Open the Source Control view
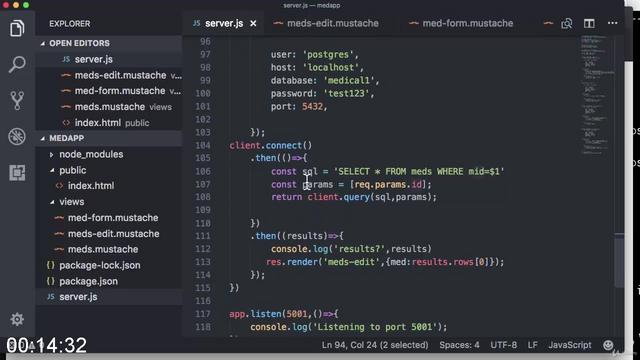 pos(17,100)
